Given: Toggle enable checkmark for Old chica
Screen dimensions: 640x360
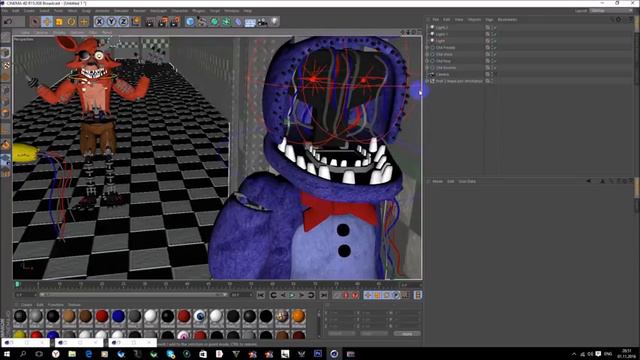Looking at the screenshot, I should click(x=494, y=54).
